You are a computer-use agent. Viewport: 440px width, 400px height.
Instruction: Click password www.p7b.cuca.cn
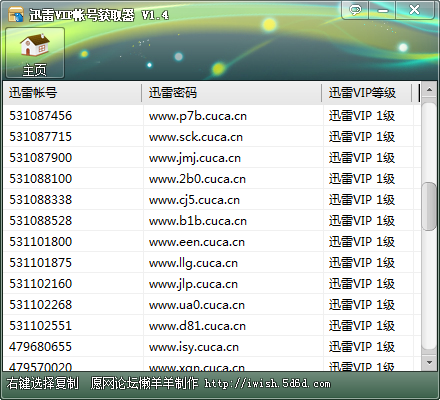tap(198, 116)
